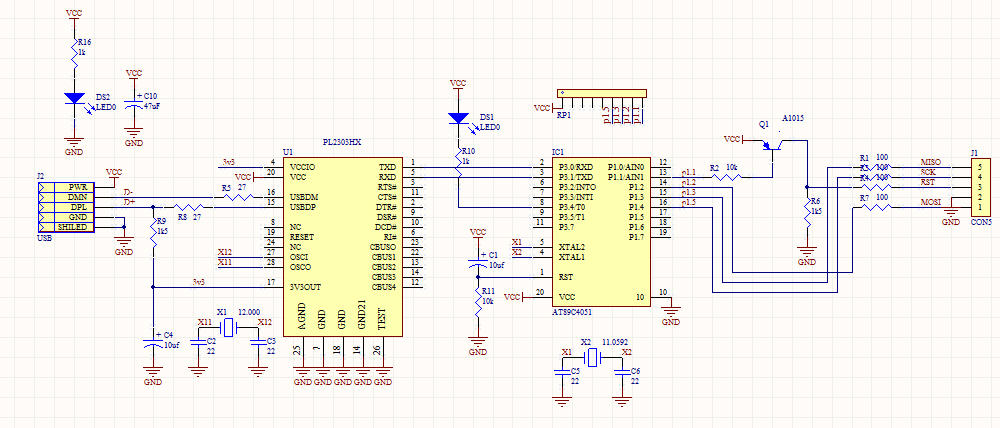Select the X2 11.0592 crystal symbol
The height and width of the screenshot is (428, 1000).
pyautogui.click(x=591, y=358)
